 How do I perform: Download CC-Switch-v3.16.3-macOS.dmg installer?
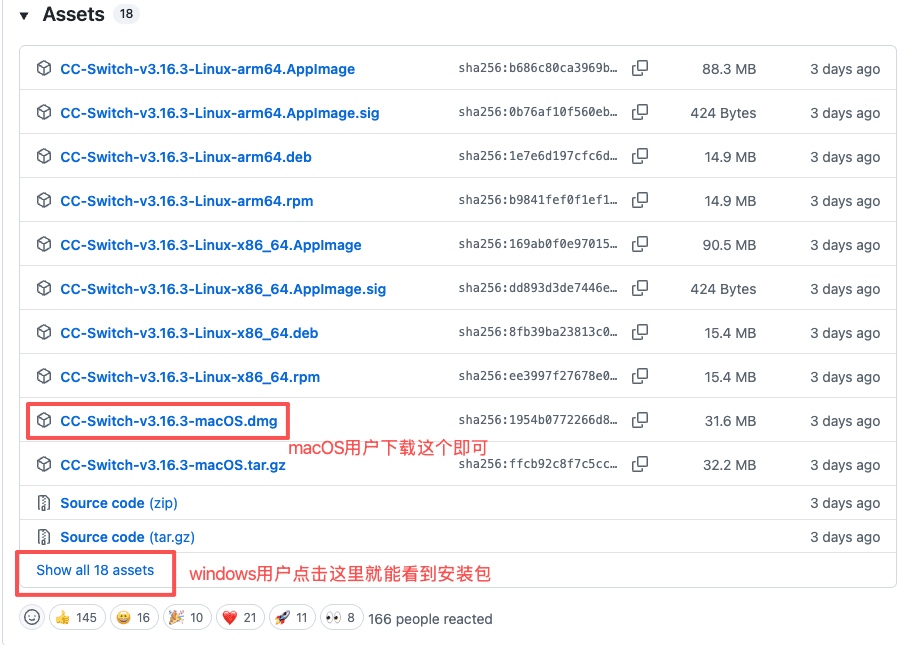(x=168, y=421)
